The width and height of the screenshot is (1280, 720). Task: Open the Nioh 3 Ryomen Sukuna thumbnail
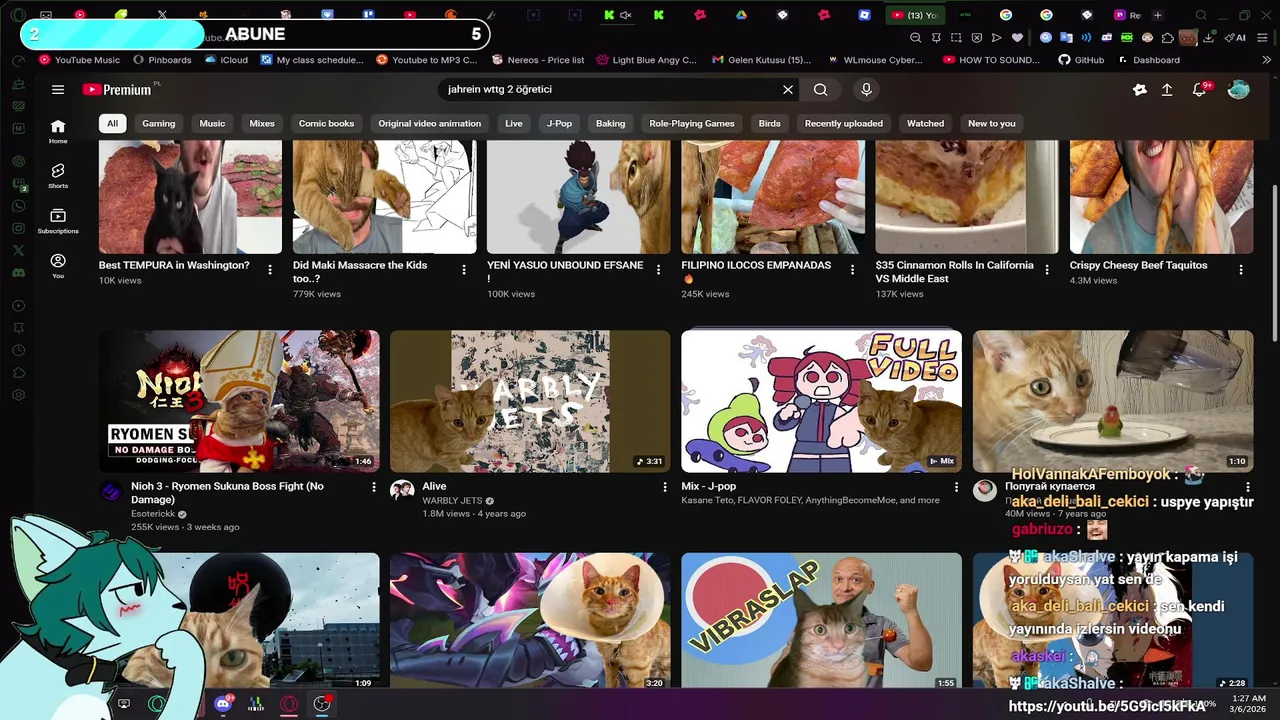tap(239, 401)
